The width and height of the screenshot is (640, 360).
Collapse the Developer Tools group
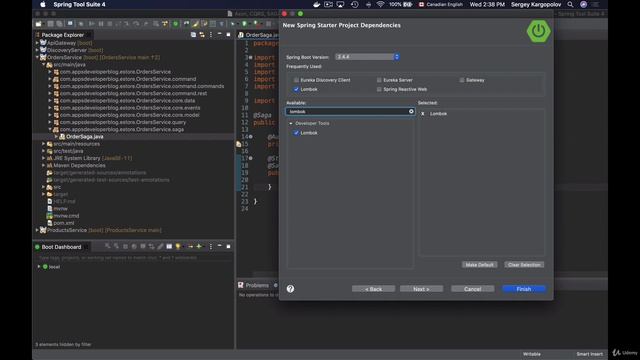point(291,123)
